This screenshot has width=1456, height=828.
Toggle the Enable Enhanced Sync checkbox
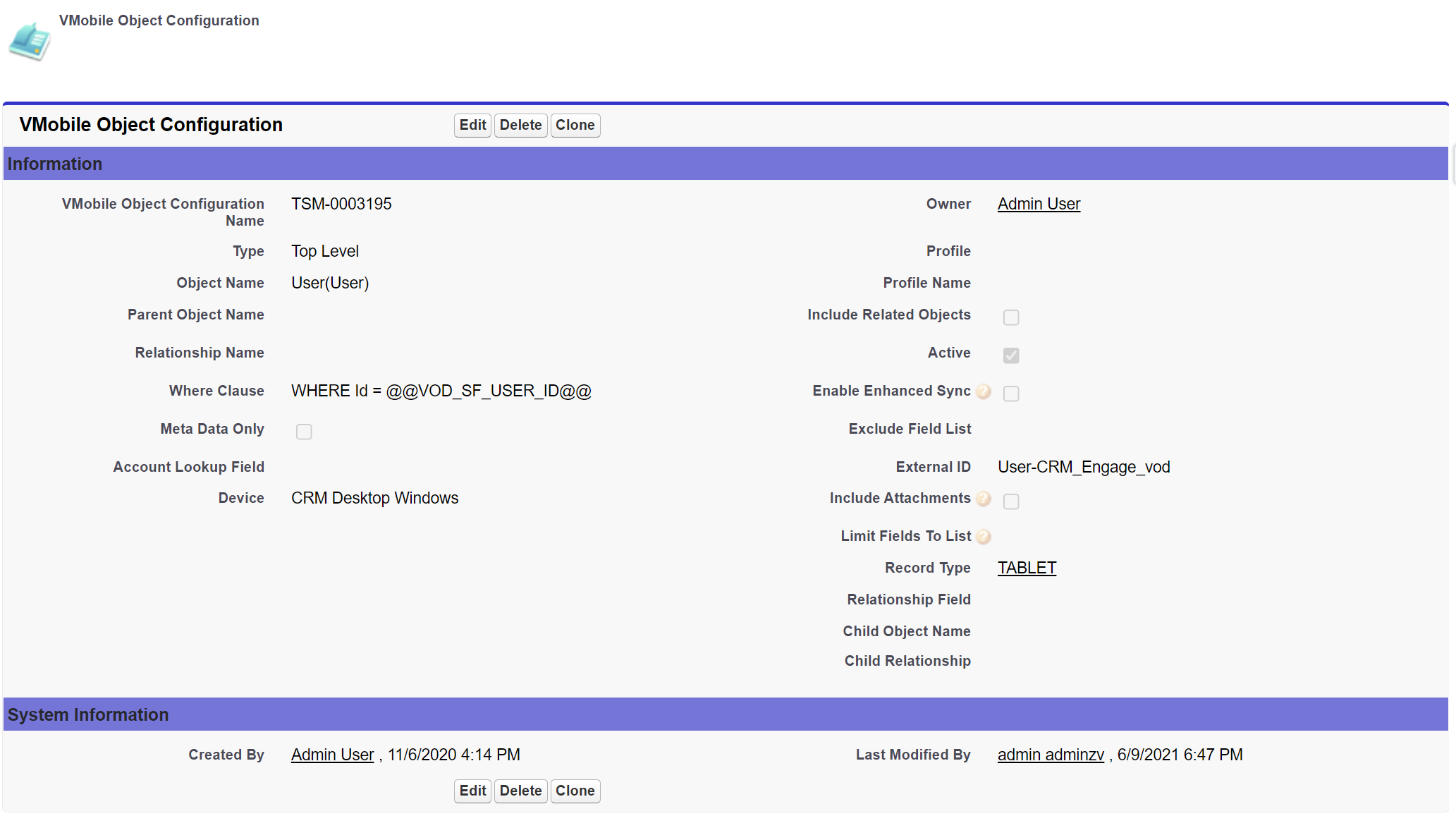1011,394
